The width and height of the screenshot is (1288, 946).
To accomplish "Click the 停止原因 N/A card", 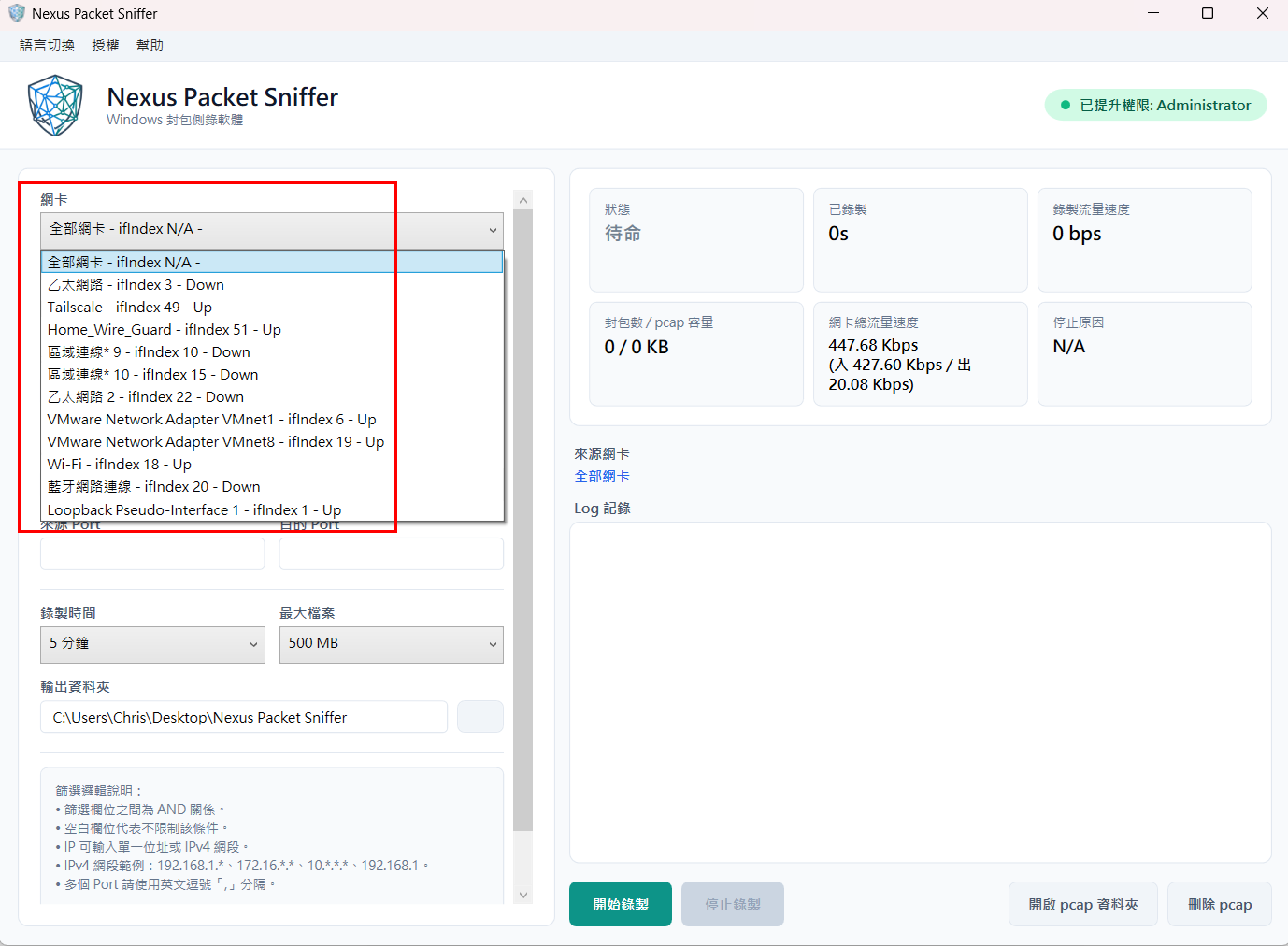I will [1145, 354].
